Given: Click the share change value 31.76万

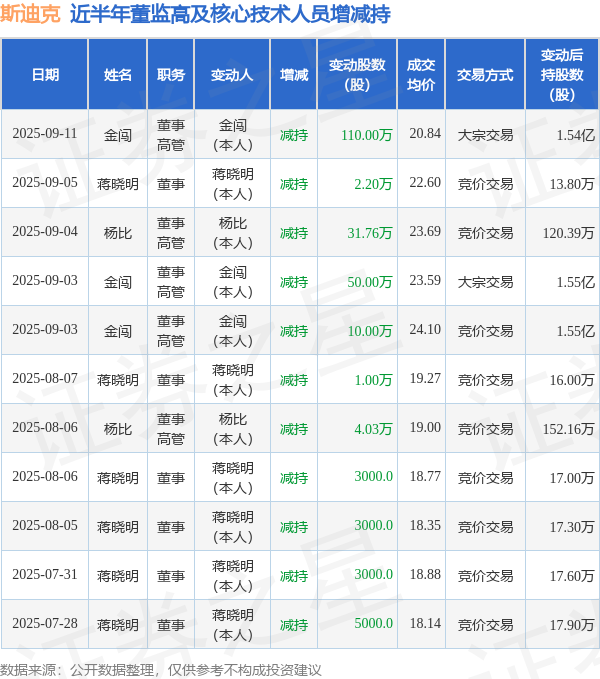Looking at the screenshot, I should (x=370, y=233).
